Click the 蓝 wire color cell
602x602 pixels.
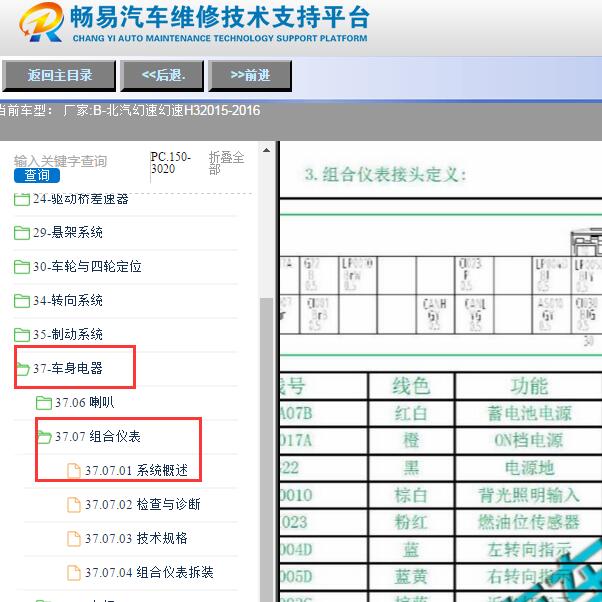[x=411, y=549]
